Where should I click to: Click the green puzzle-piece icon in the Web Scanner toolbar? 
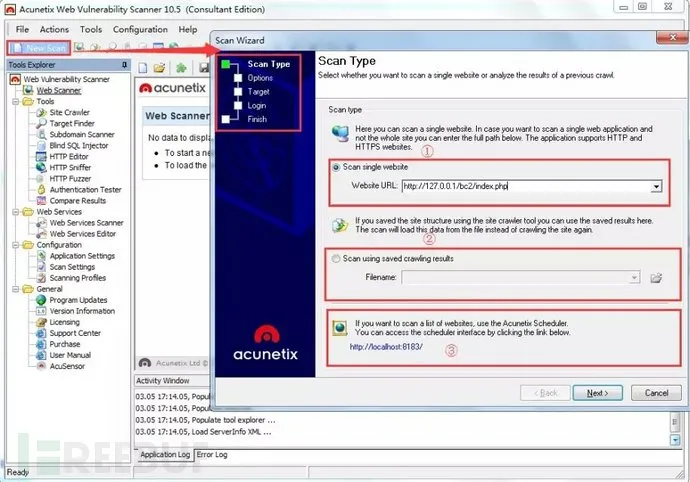pos(181,68)
